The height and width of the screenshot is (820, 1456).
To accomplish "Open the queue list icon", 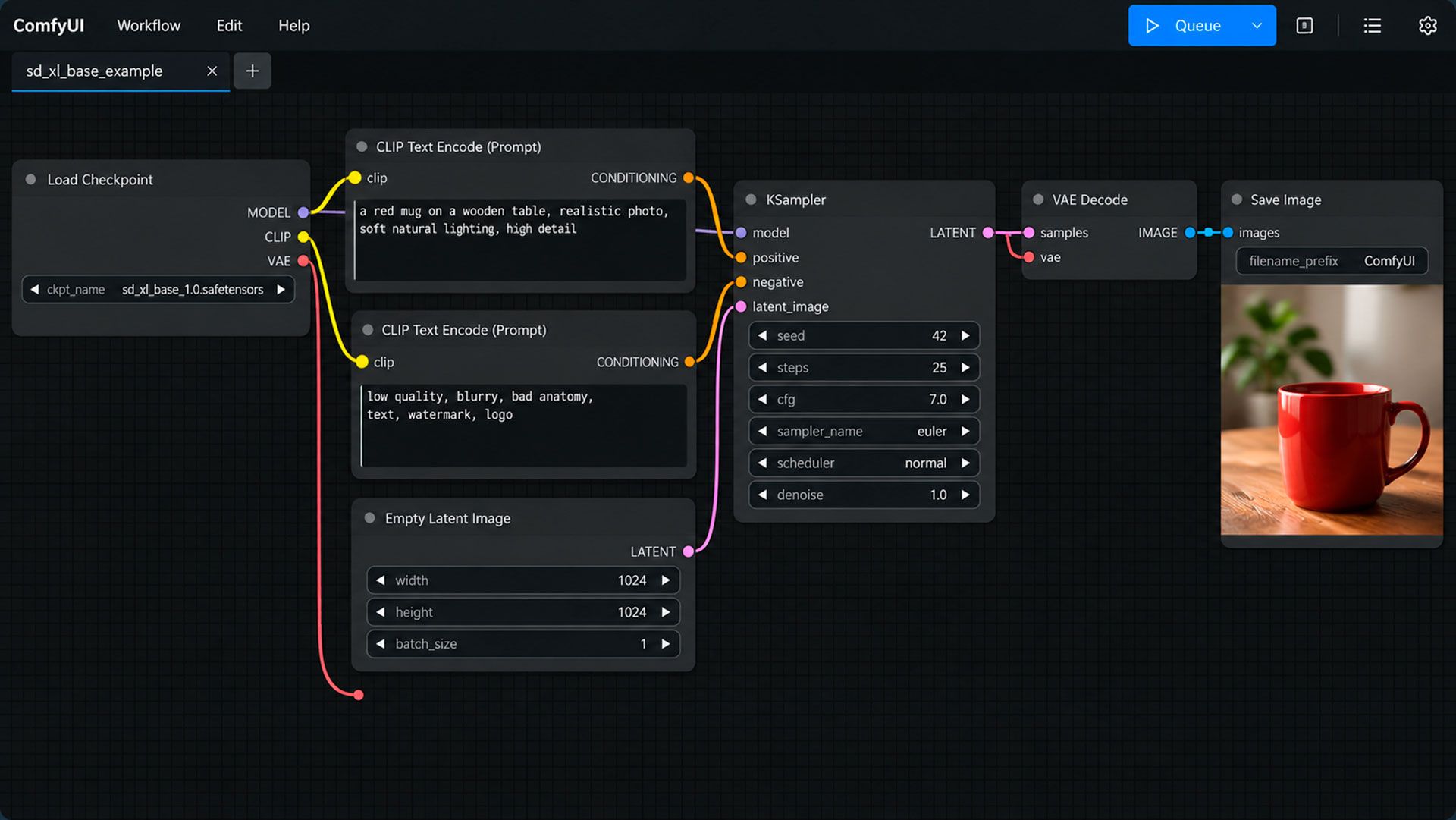I will point(1372,26).
